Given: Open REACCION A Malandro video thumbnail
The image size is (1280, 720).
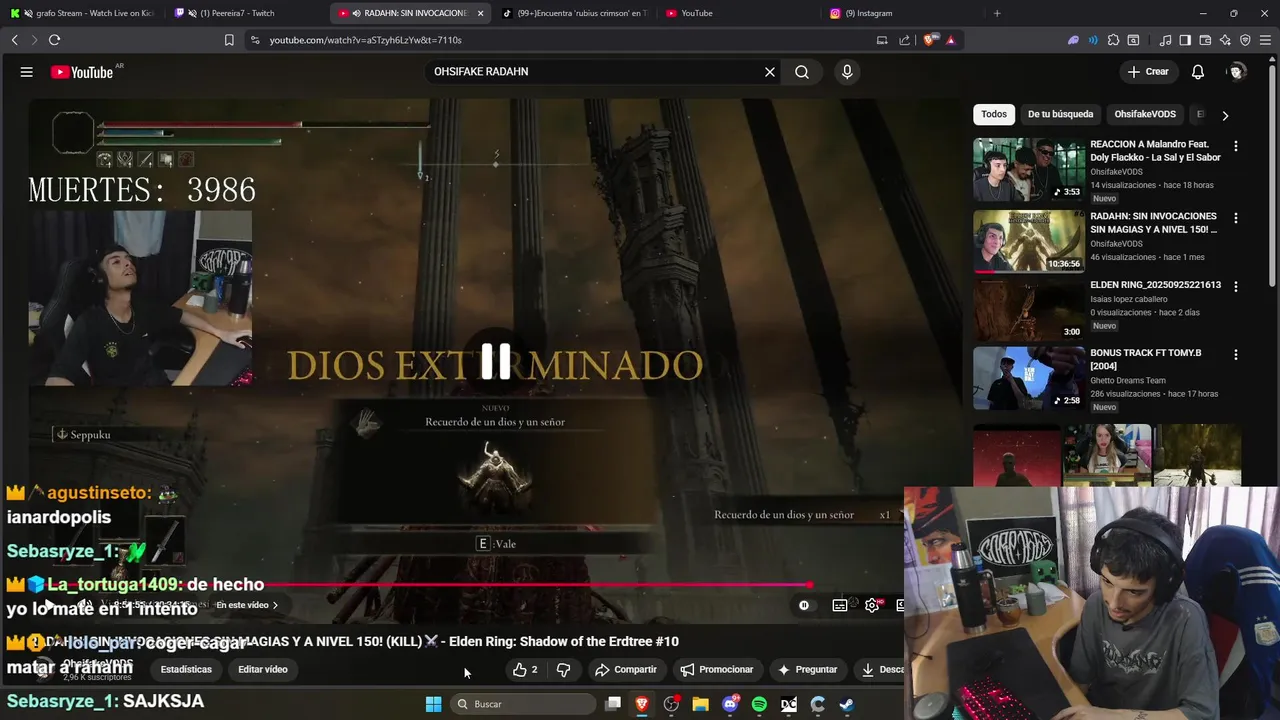Looking at the screenshot, I should click(1029, 169).
